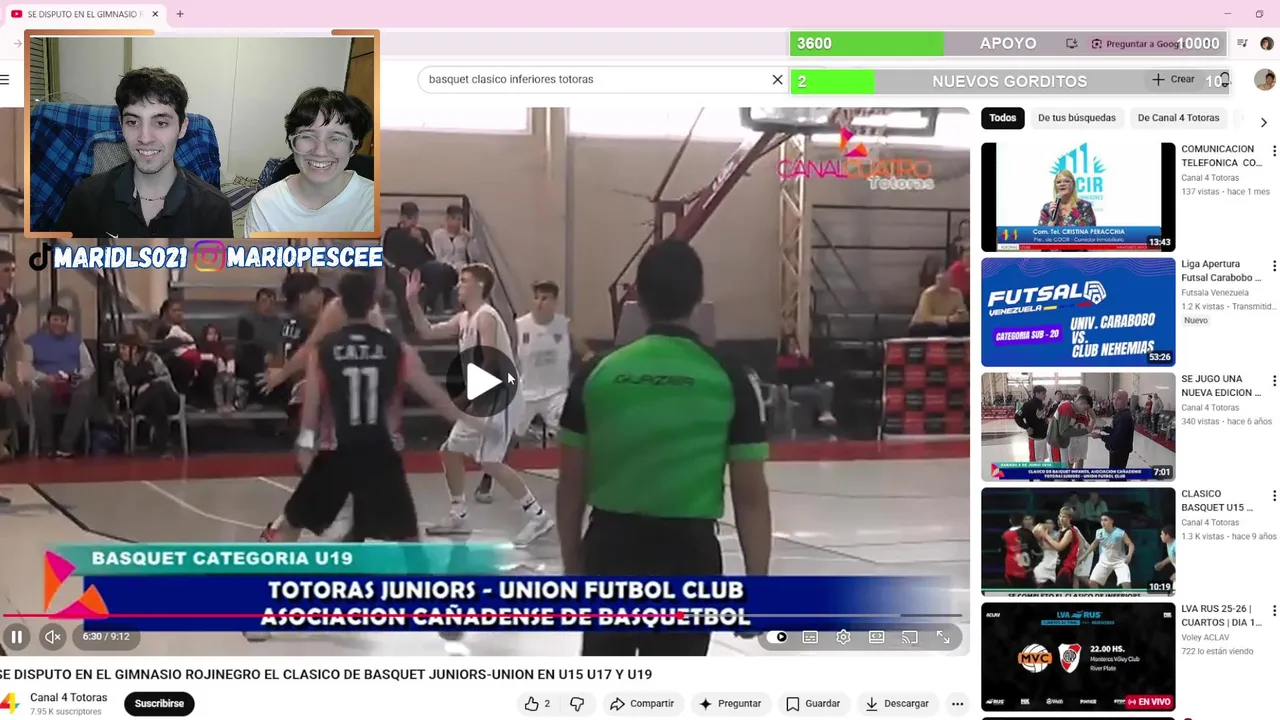Image resolution: width=1280 pixels, height=720 pixels.
Task: Open options for LVA RUS 25-26 video
Action: [1273, 611]
